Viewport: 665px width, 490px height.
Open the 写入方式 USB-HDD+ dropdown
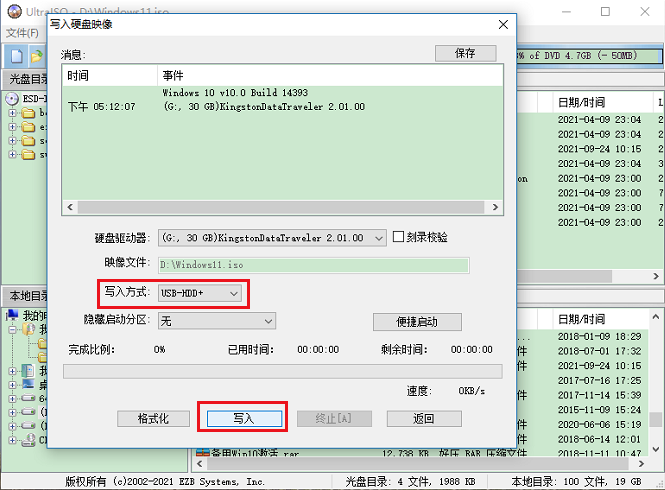[x=234, y=293]
